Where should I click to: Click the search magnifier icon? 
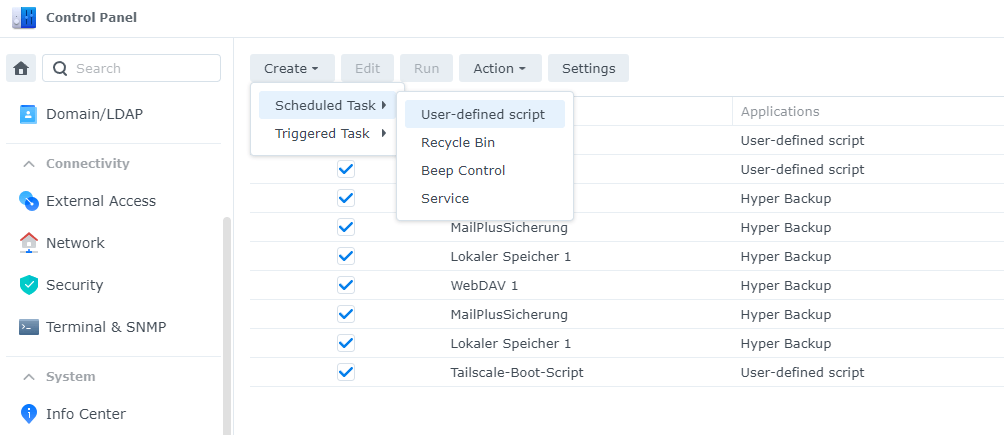(60, 69)
